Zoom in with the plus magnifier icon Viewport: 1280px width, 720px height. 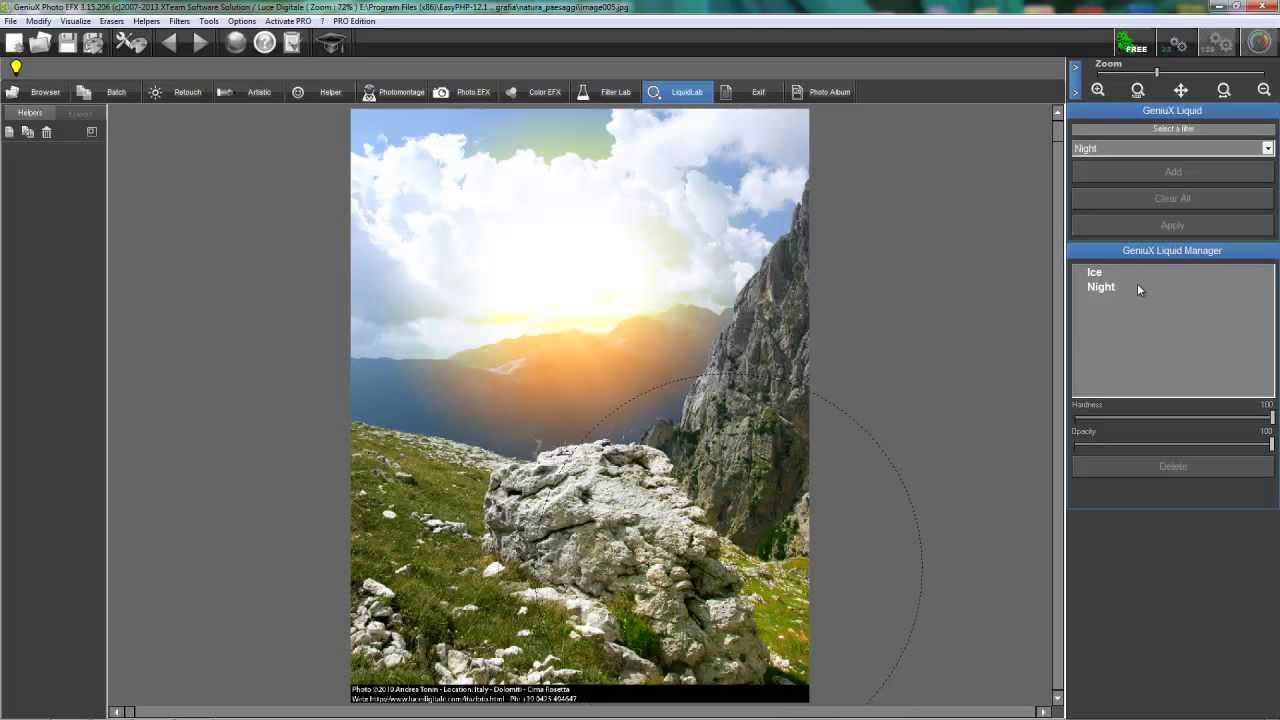[1098, 90]
